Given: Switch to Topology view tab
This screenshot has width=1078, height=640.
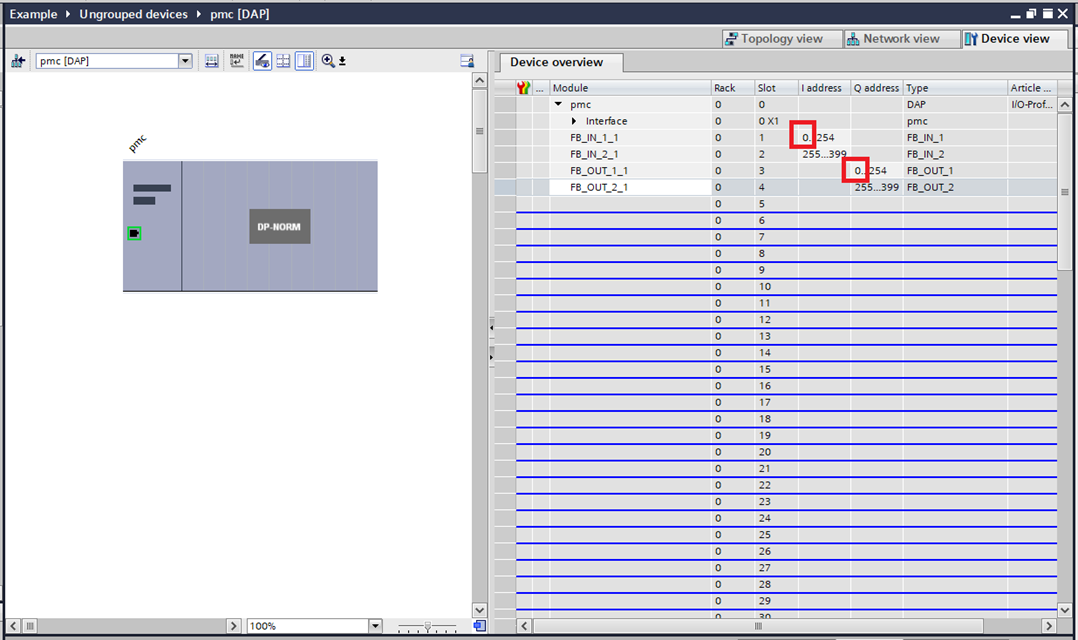Looking at the screenshot, I should click(x=773, y=39).
